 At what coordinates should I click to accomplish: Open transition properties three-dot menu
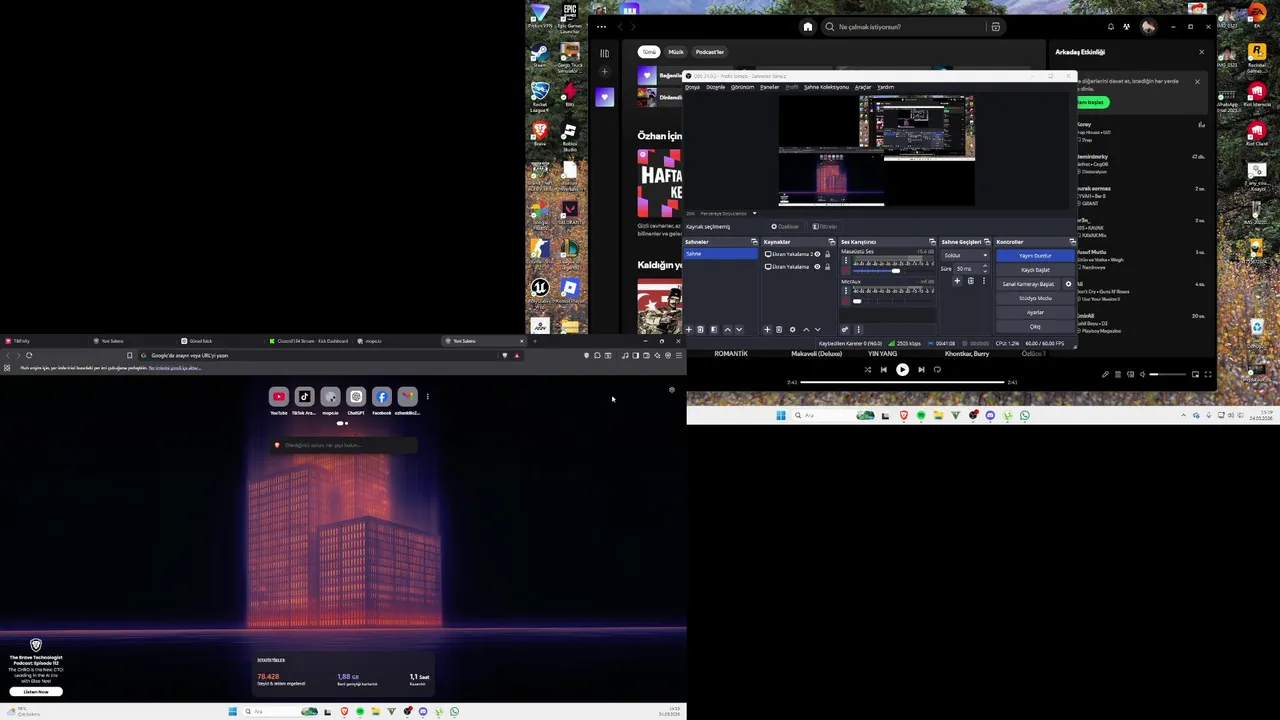point(984,281)
